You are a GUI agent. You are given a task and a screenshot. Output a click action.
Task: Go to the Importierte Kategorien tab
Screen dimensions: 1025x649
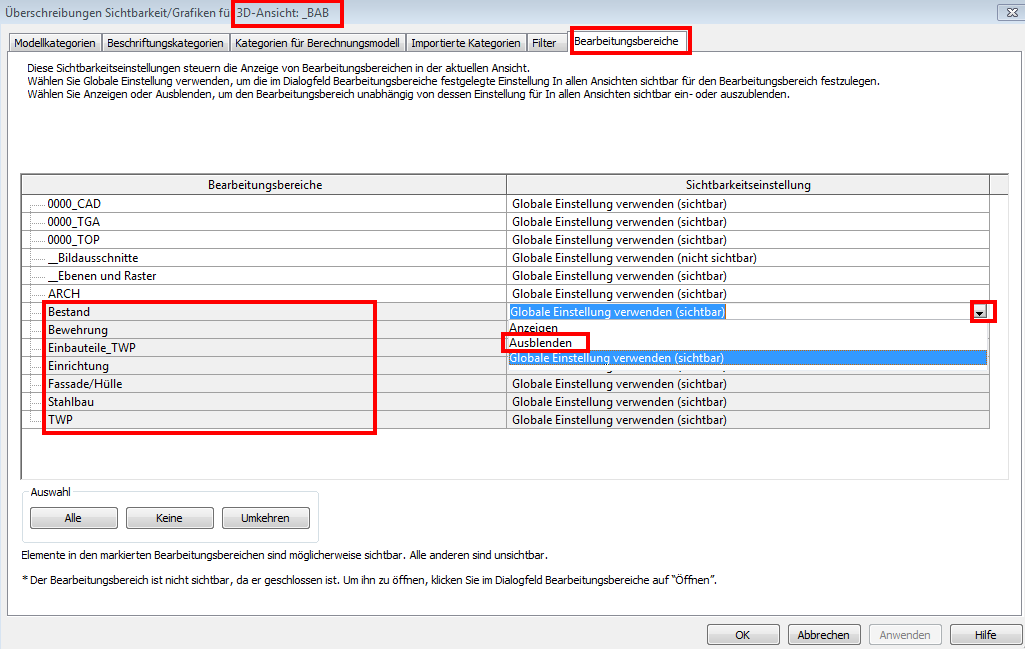coord(467,43)
